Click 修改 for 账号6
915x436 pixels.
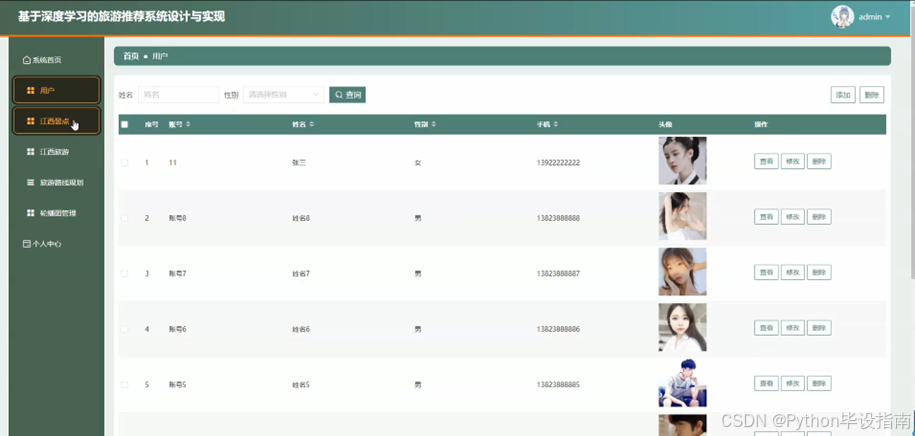792,327
